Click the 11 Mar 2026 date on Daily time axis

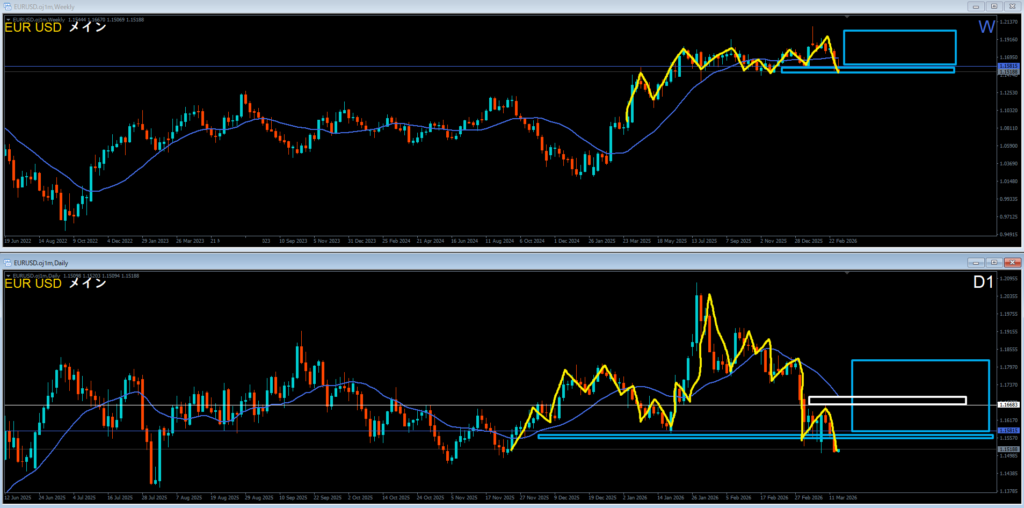[x=842, y=498]
